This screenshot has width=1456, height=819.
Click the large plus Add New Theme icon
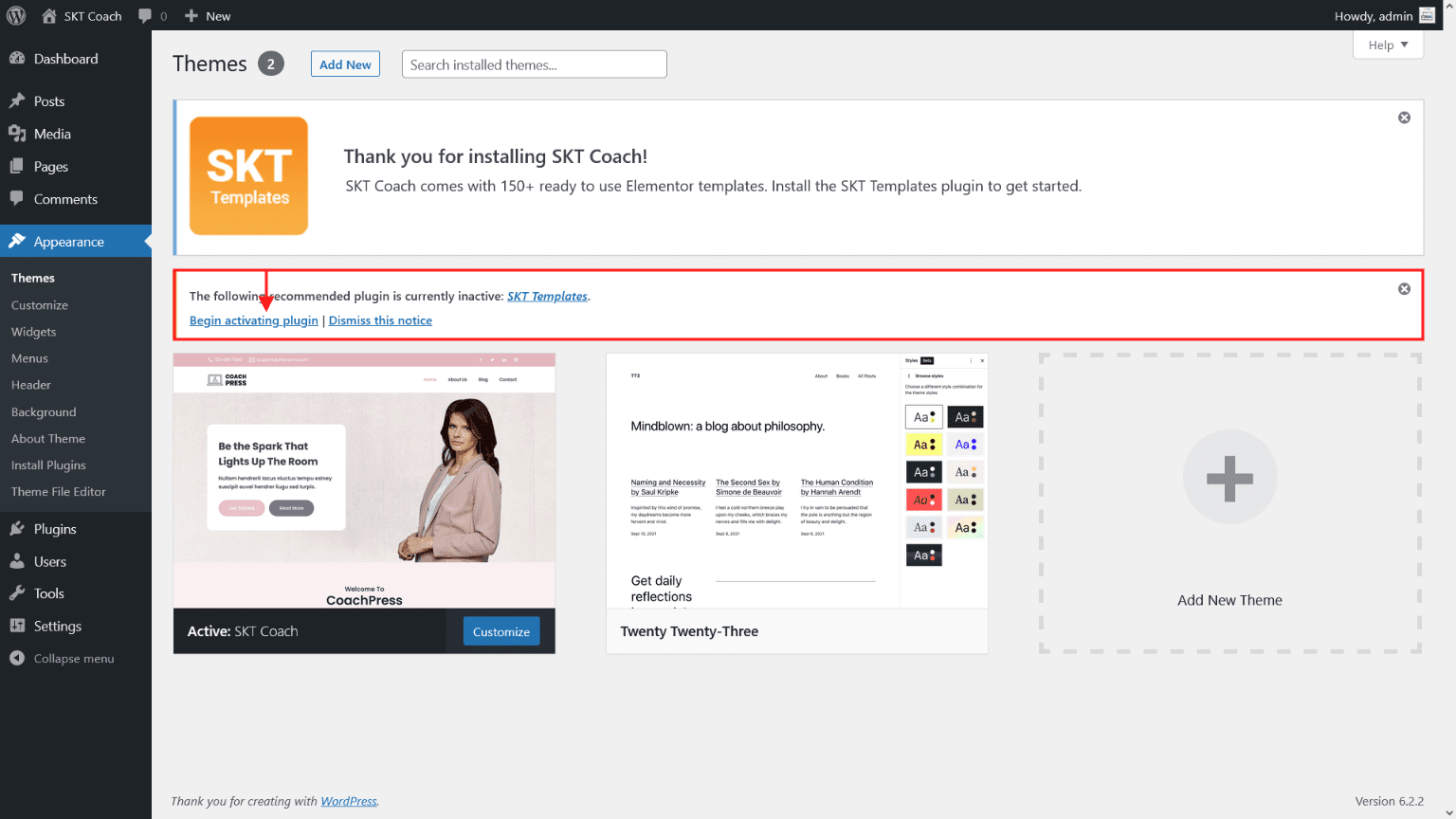[1229, 478]
